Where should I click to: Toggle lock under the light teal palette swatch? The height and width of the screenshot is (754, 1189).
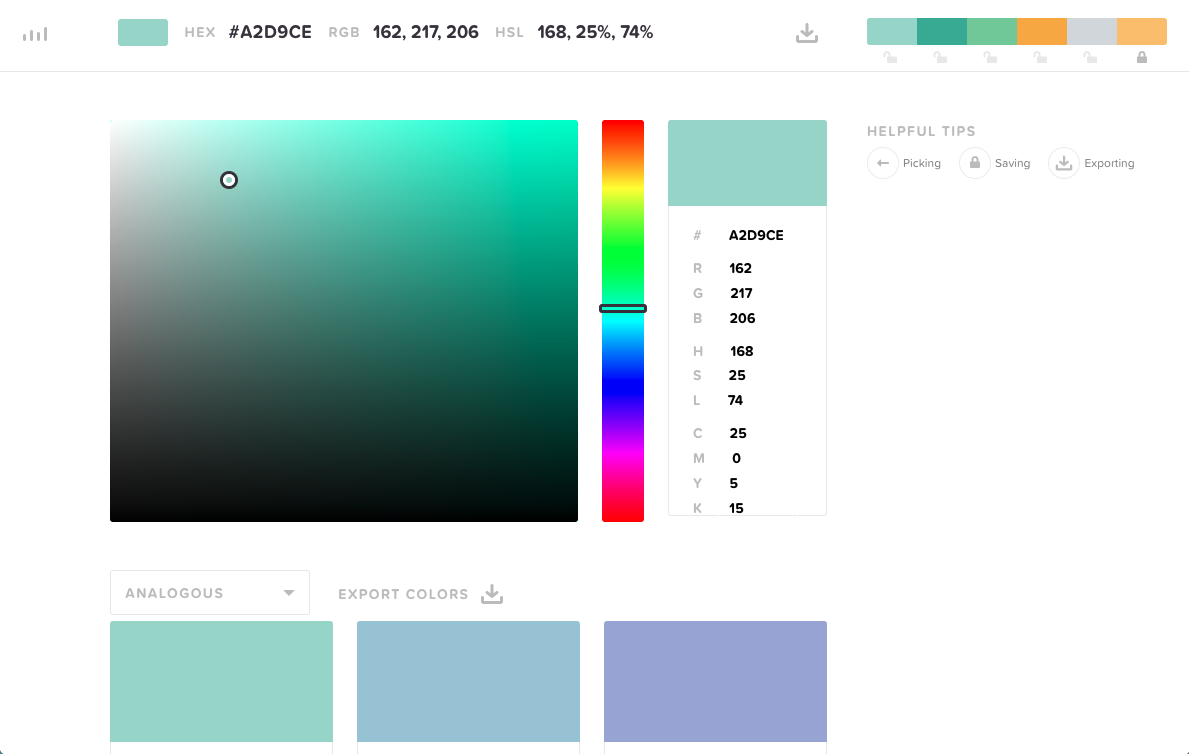click(x=890, y=58)
